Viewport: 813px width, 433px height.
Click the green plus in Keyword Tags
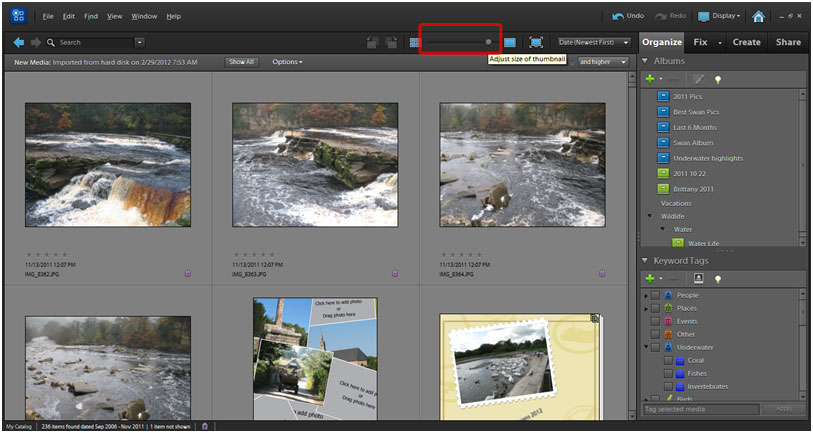[x=650, y=279]
